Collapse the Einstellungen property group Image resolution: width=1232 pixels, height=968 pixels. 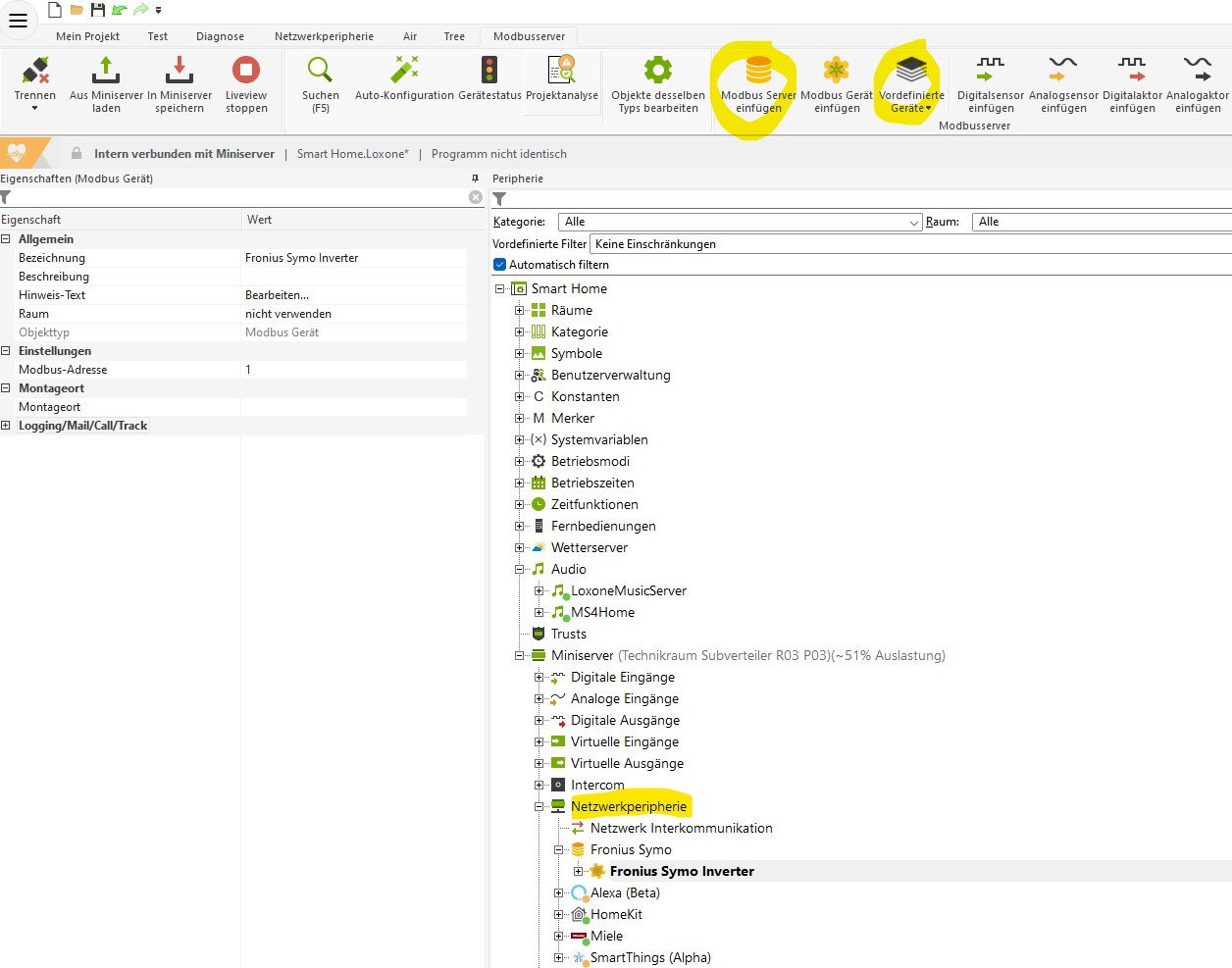6,351
